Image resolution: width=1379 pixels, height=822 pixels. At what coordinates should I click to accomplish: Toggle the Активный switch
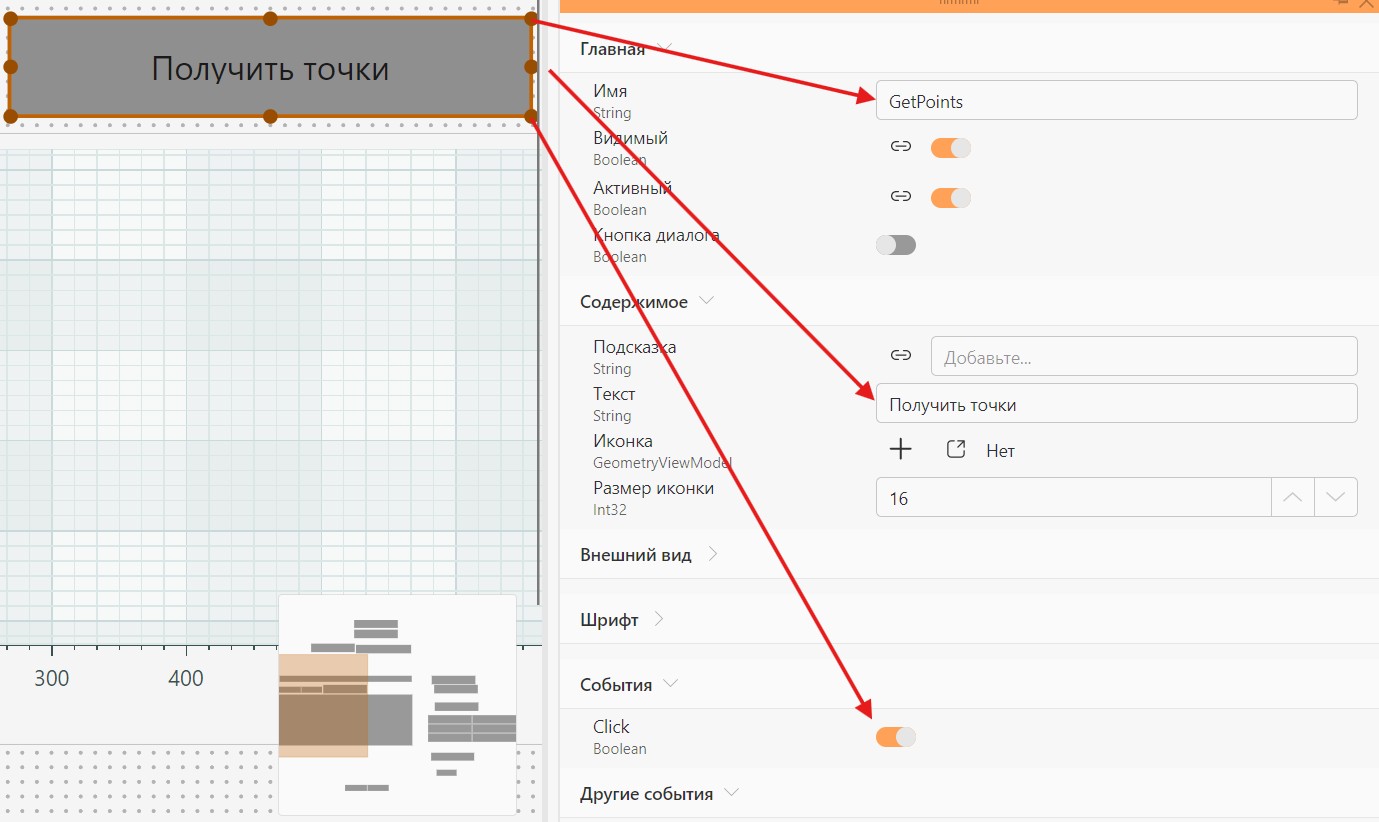click(951, 198)
